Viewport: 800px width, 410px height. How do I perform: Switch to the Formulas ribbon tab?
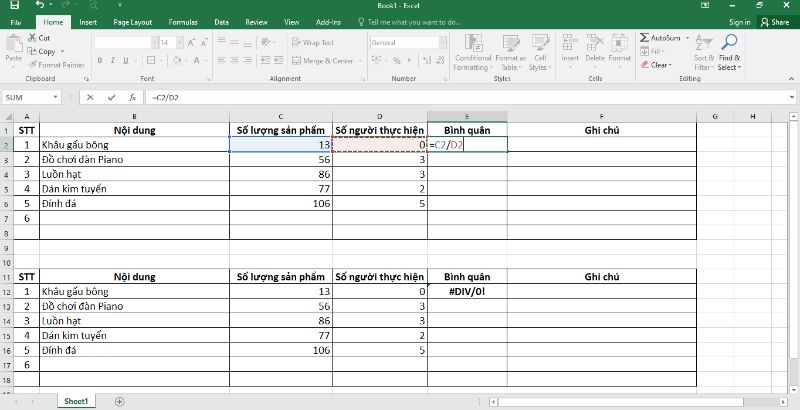pyautogui.click(x=182, y=21)
